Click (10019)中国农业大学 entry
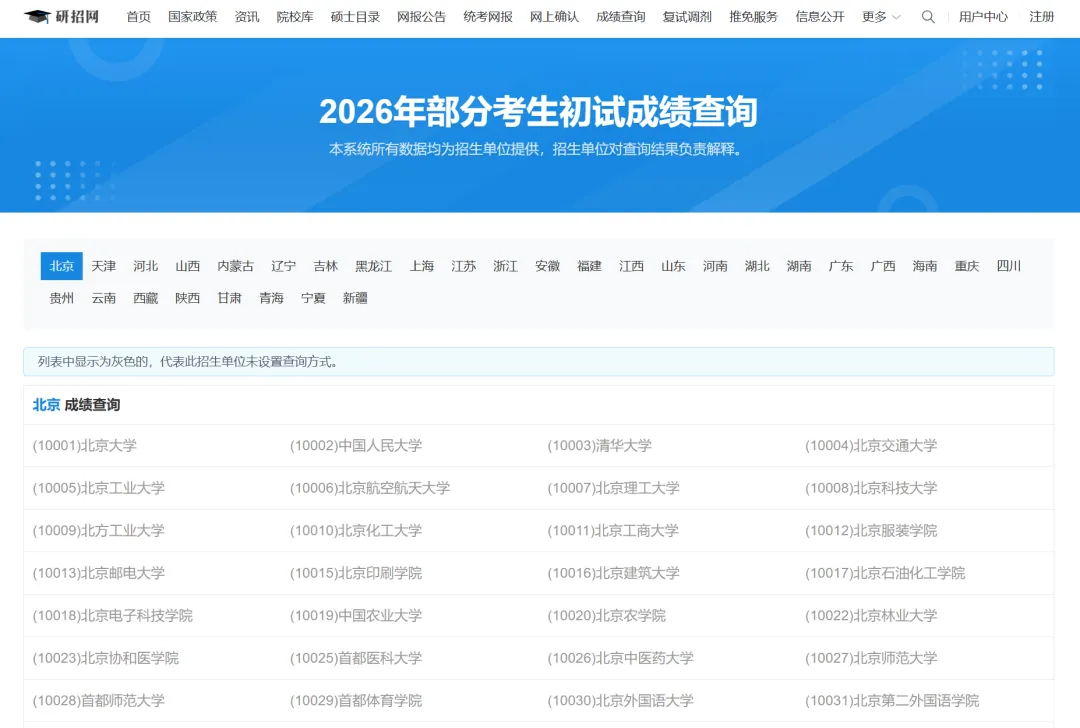 (355, 616)
